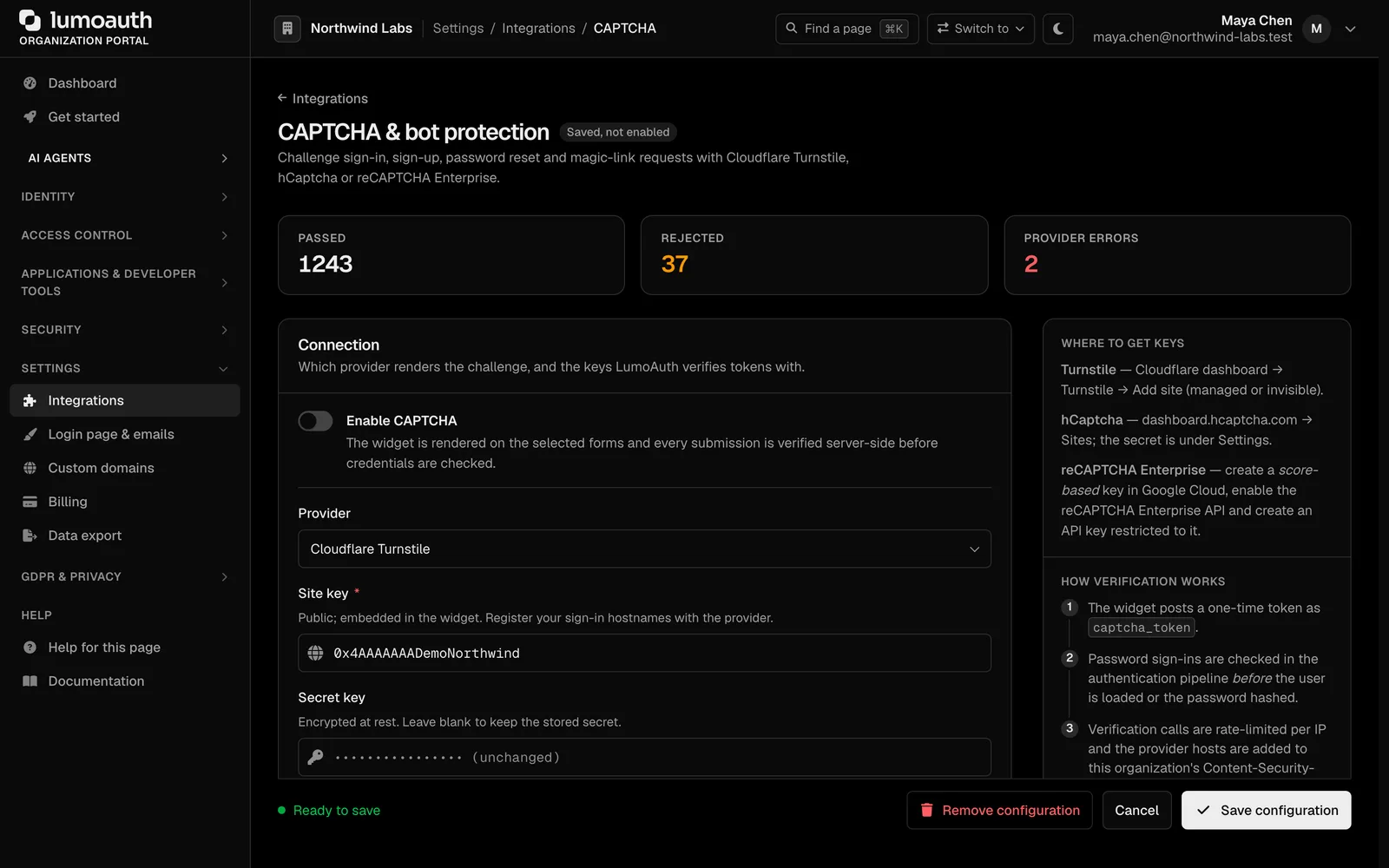Expand the GDPR & PRIVACY section
The width and height of the screenshot is (1389, 868).
pyautogui.click(x=125, y=576)
